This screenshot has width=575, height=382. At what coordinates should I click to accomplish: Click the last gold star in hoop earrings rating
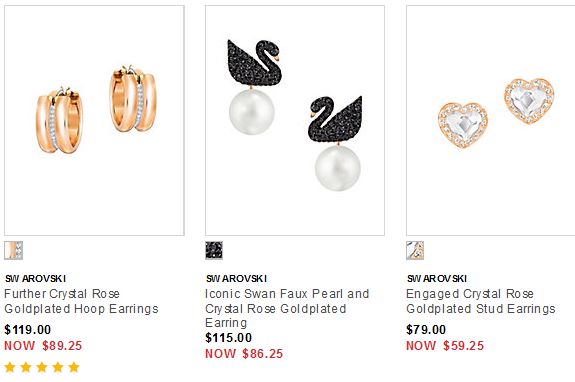(x=74, y=367)
